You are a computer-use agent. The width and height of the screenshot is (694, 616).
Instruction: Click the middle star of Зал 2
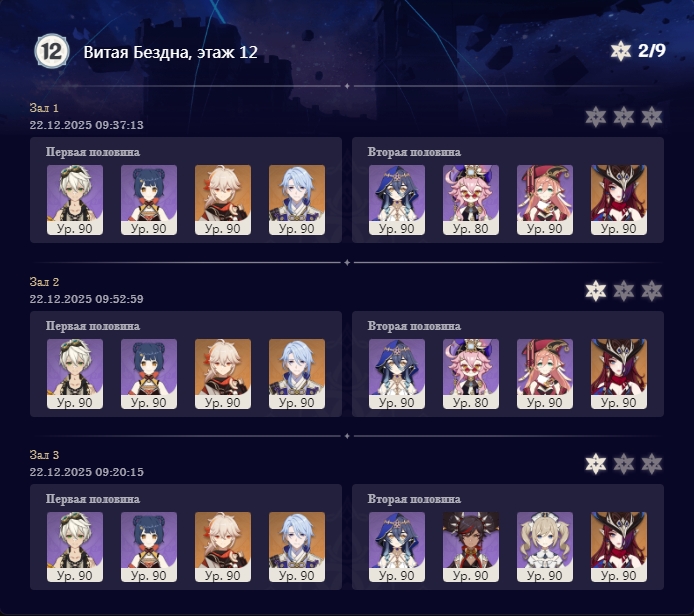(x=624, y=291)
